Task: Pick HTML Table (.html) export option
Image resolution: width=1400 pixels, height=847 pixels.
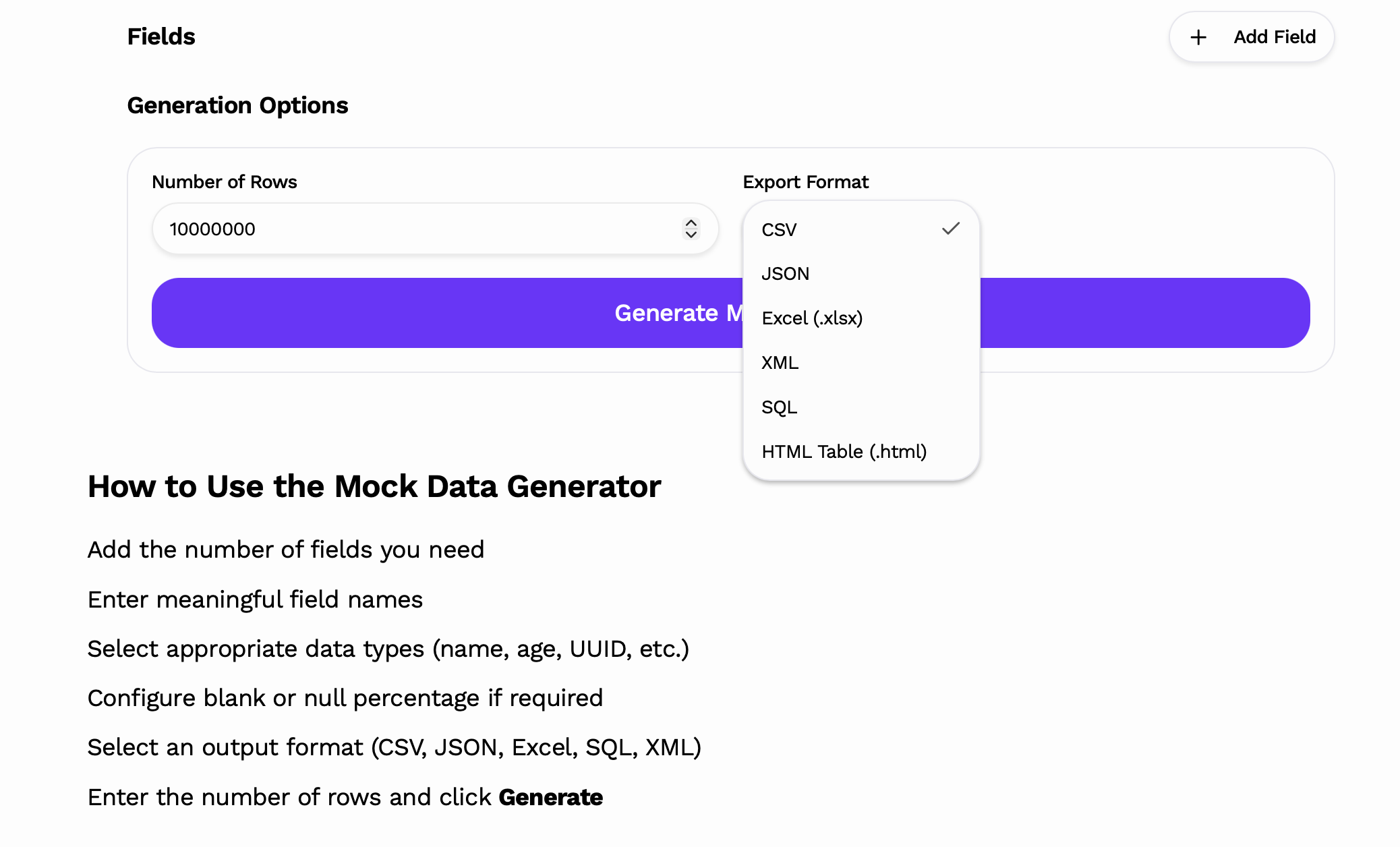Action: [844, 451]
